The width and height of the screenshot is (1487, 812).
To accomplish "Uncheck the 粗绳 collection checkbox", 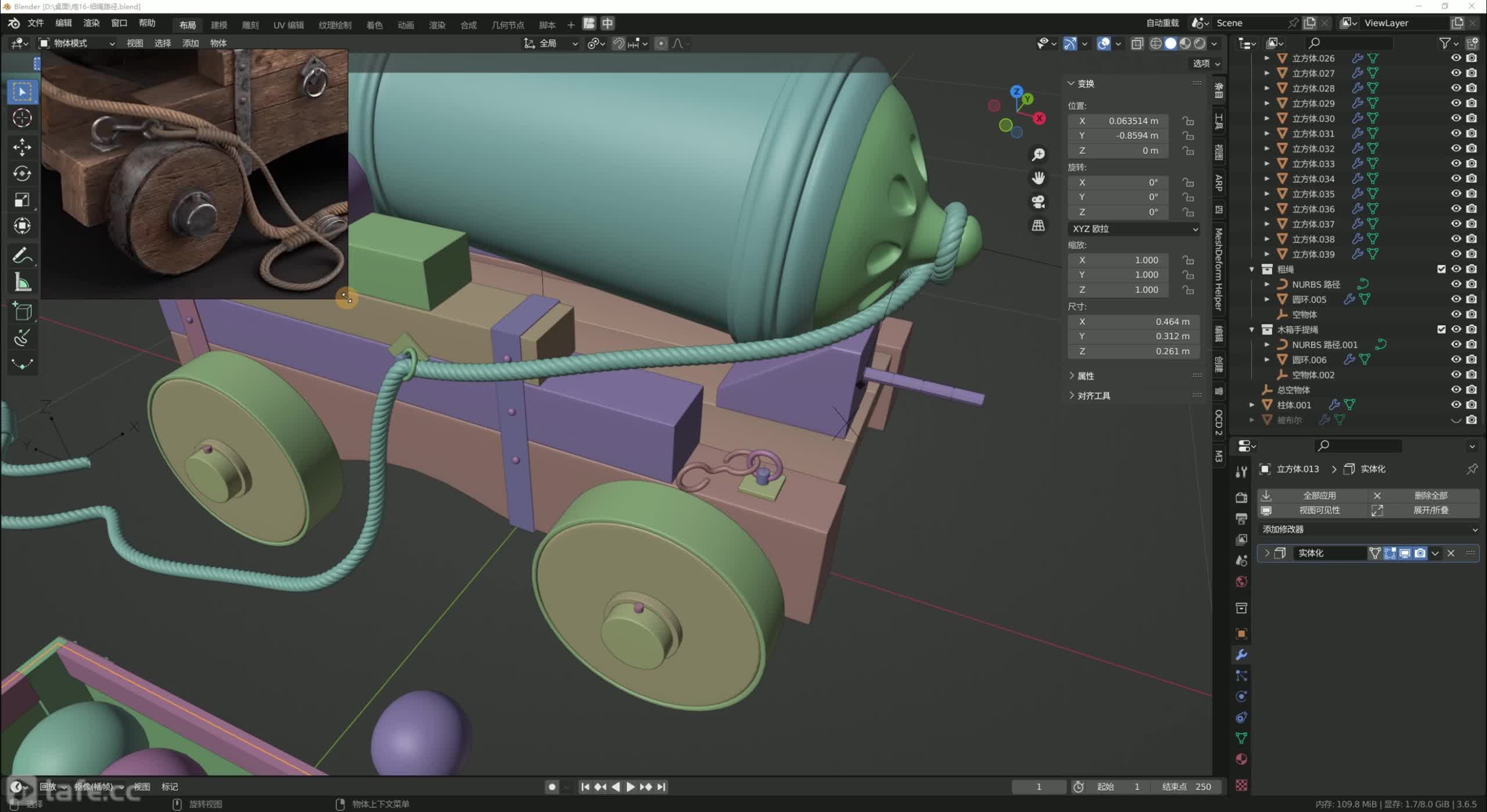I will click(1441, 269).
